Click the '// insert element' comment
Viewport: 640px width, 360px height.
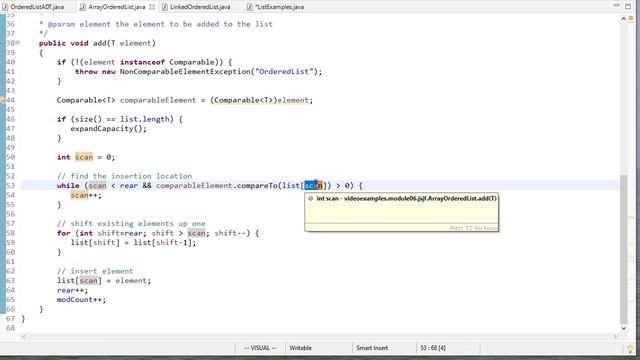(95, 271)
